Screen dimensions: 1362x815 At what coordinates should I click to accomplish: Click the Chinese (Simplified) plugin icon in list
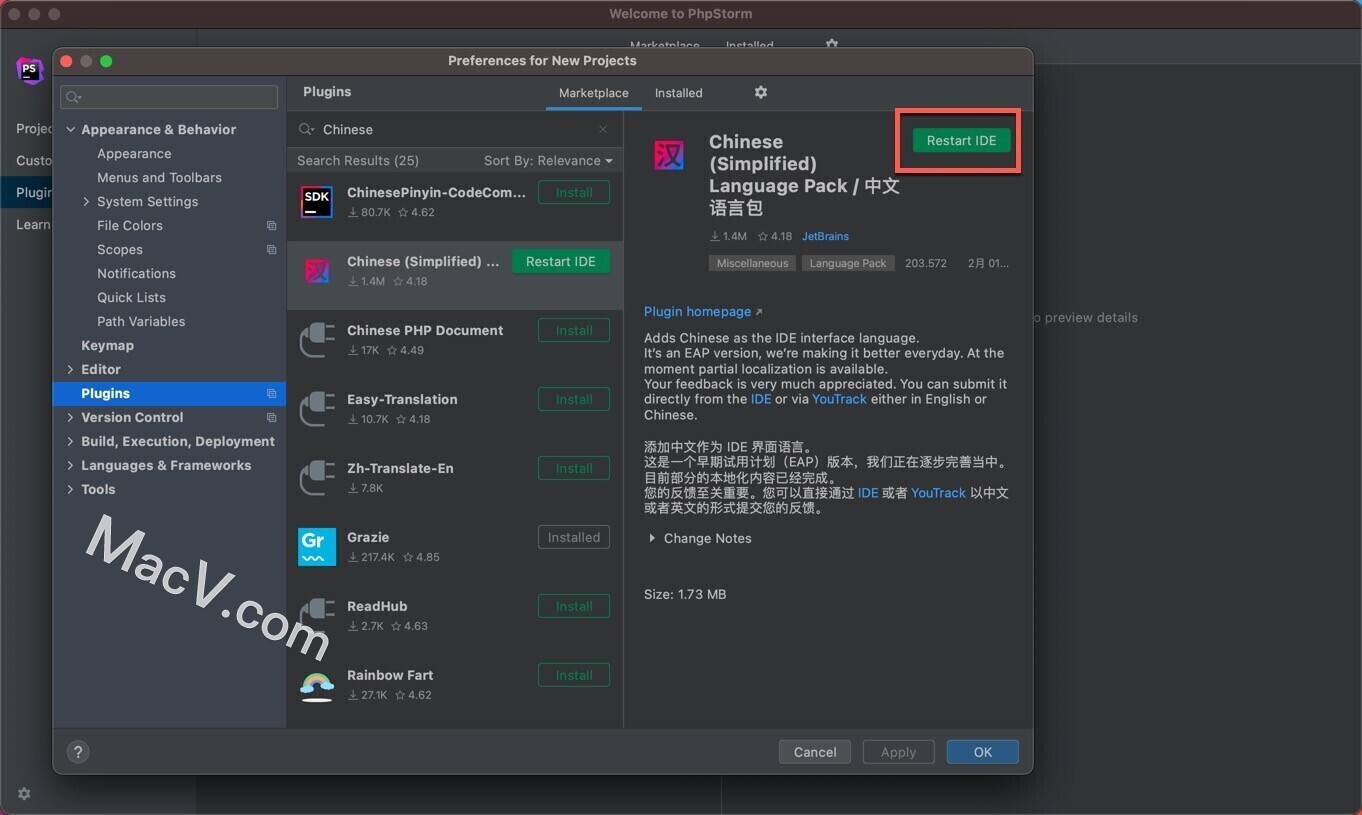click(317, 271)
